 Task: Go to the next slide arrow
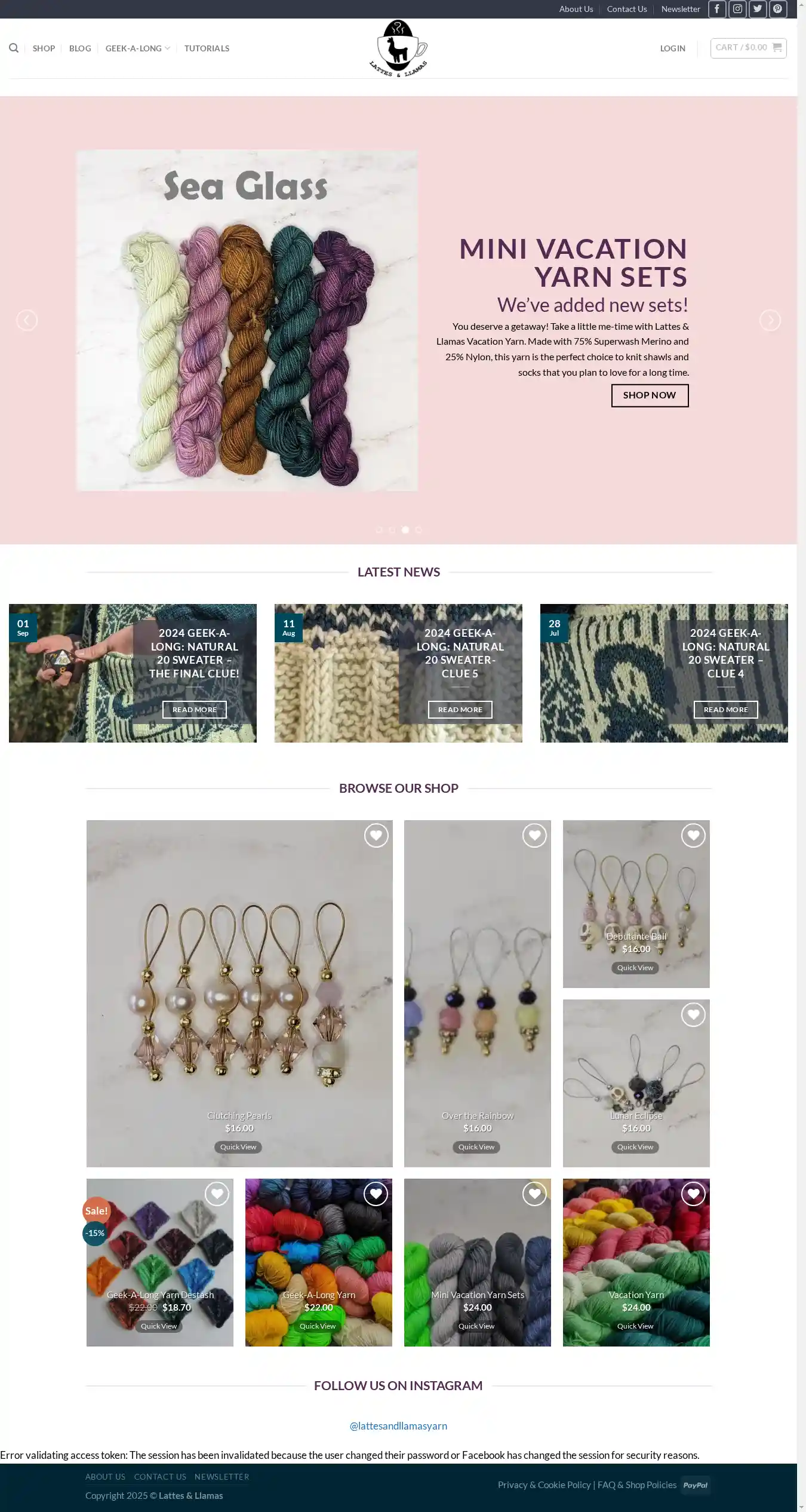coord(770,320)
